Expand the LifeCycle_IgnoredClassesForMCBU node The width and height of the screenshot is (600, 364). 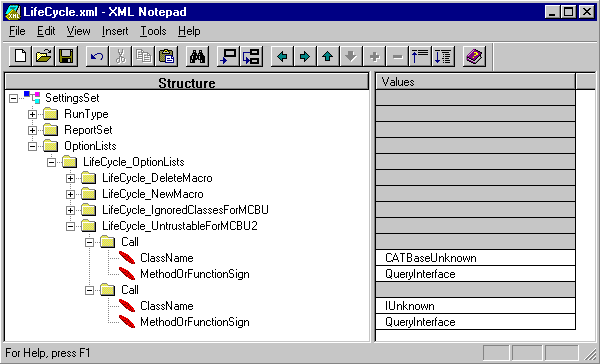click(x=70, y=210)
